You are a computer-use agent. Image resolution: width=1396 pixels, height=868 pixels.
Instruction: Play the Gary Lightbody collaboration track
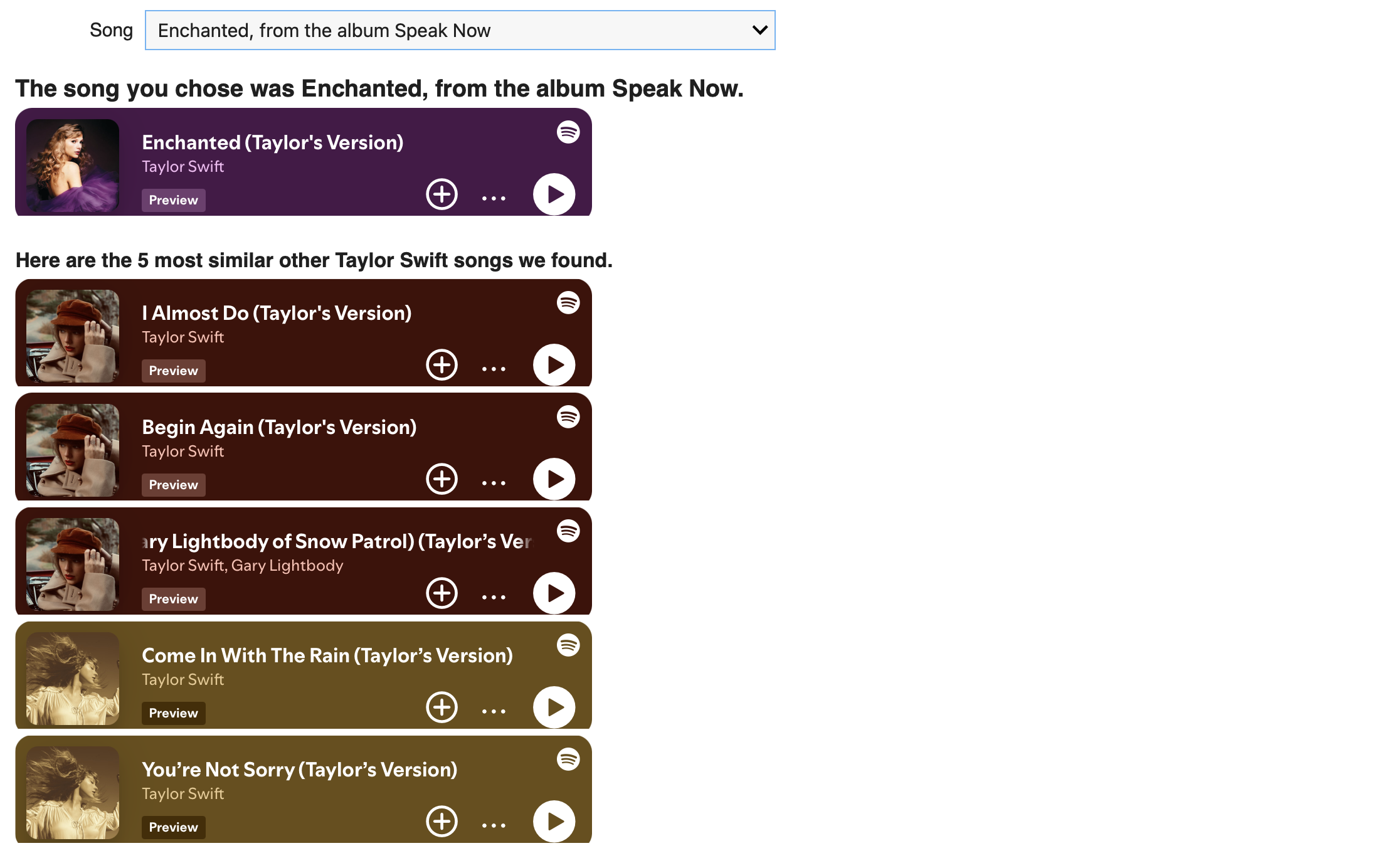[554, 593]
